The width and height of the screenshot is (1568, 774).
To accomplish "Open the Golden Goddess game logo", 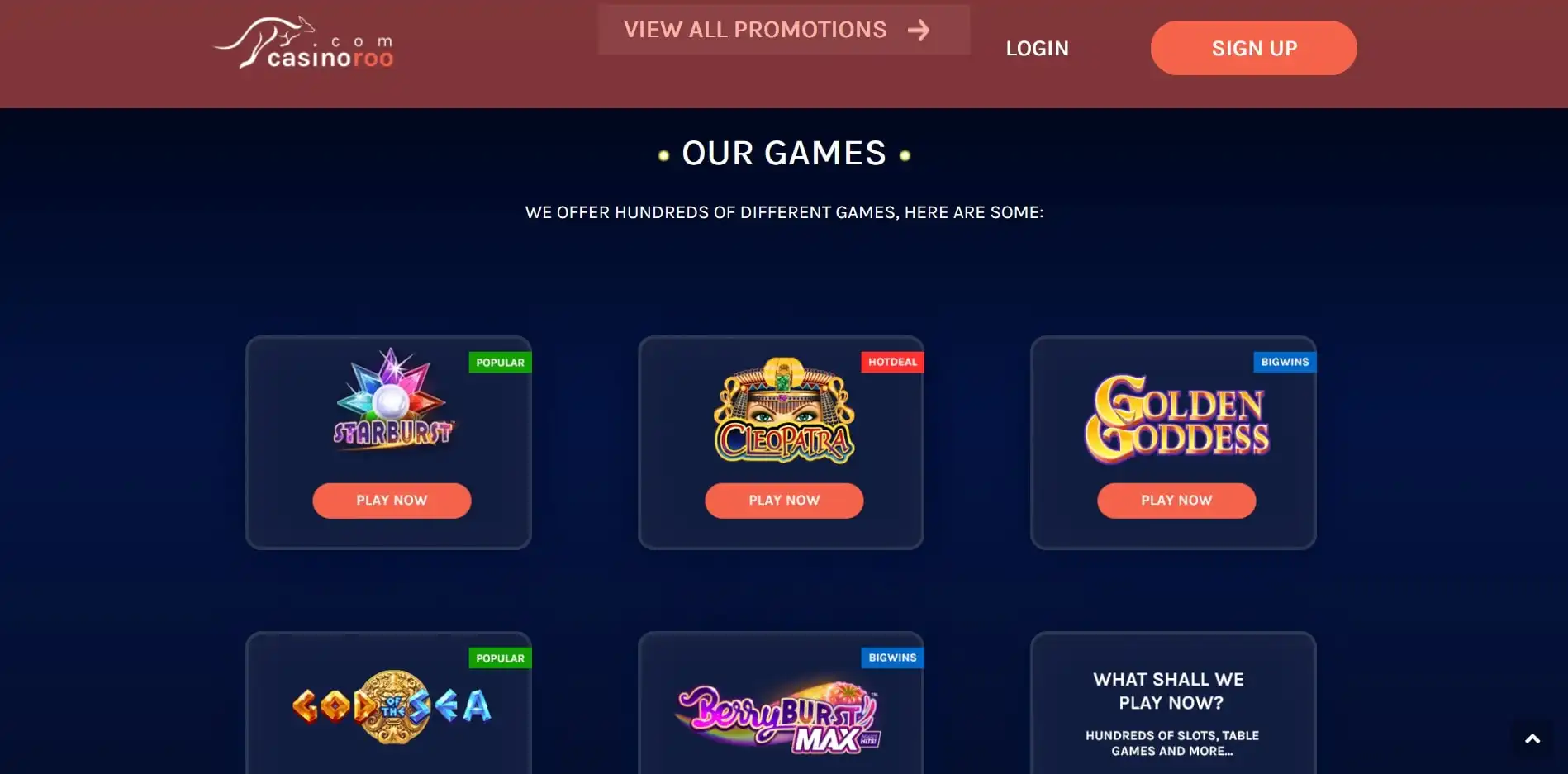I will (1176, 419).
